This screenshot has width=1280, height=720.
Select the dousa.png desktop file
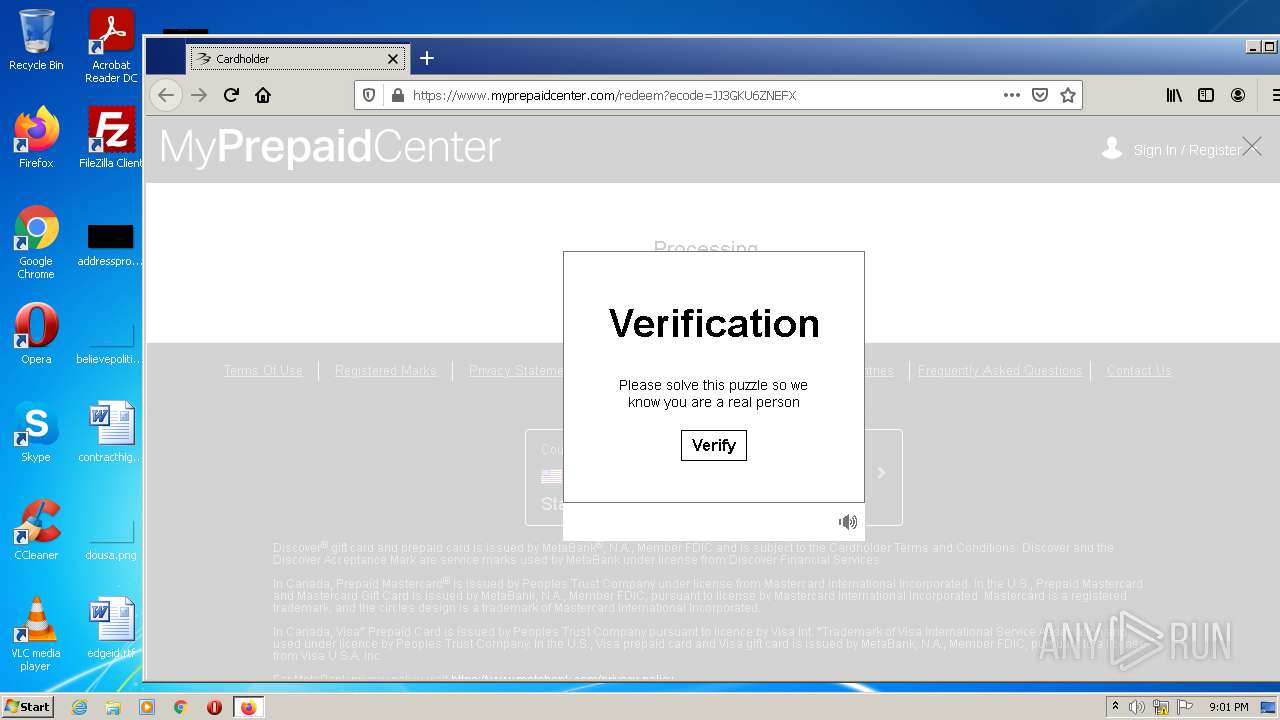(111, 540)
